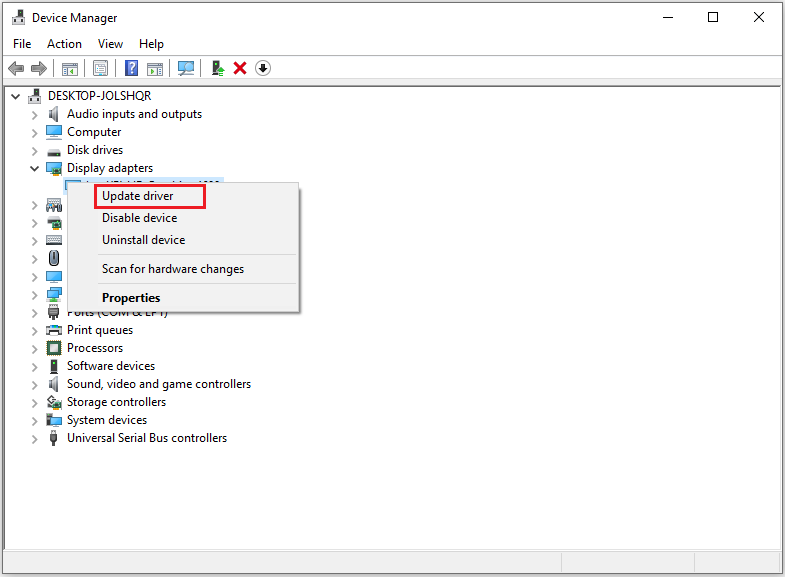Select the Audio inputs and outputs label

[135, 114]
